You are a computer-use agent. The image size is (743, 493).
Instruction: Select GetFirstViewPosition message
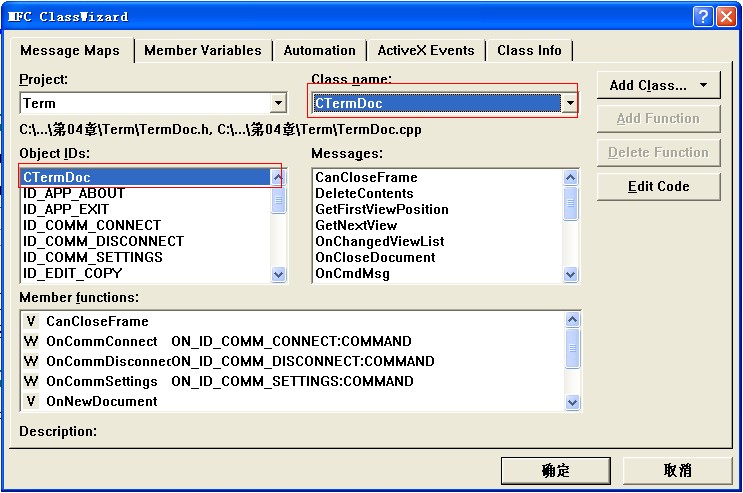[438, 209]
